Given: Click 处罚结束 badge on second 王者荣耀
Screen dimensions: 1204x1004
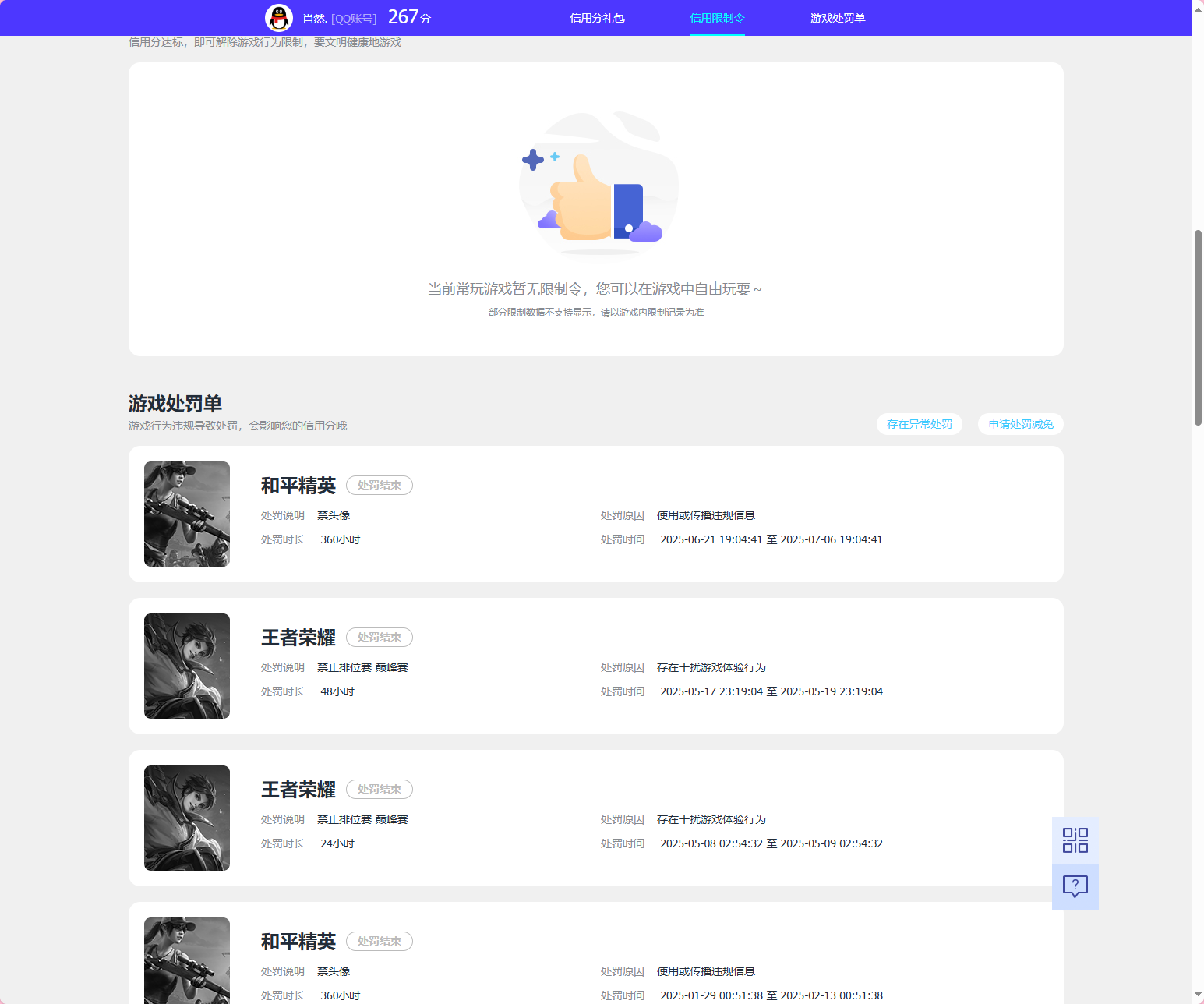Looking at the screenshot, I should coord(379,789).
